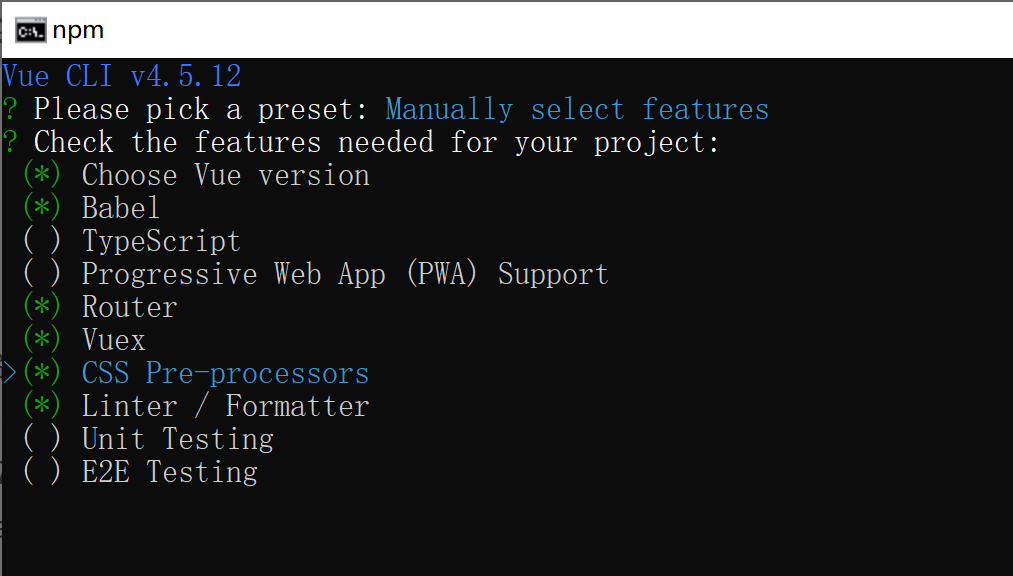1013x576 pixels.
Task: Uncheck the Router feature checkbox
Action: pos(42,308)
